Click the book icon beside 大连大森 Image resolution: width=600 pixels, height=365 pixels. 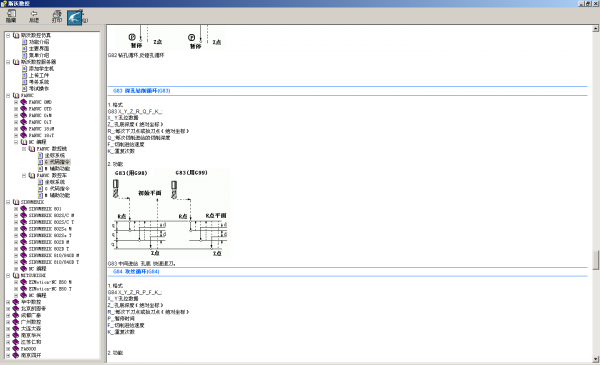point(16,329)
